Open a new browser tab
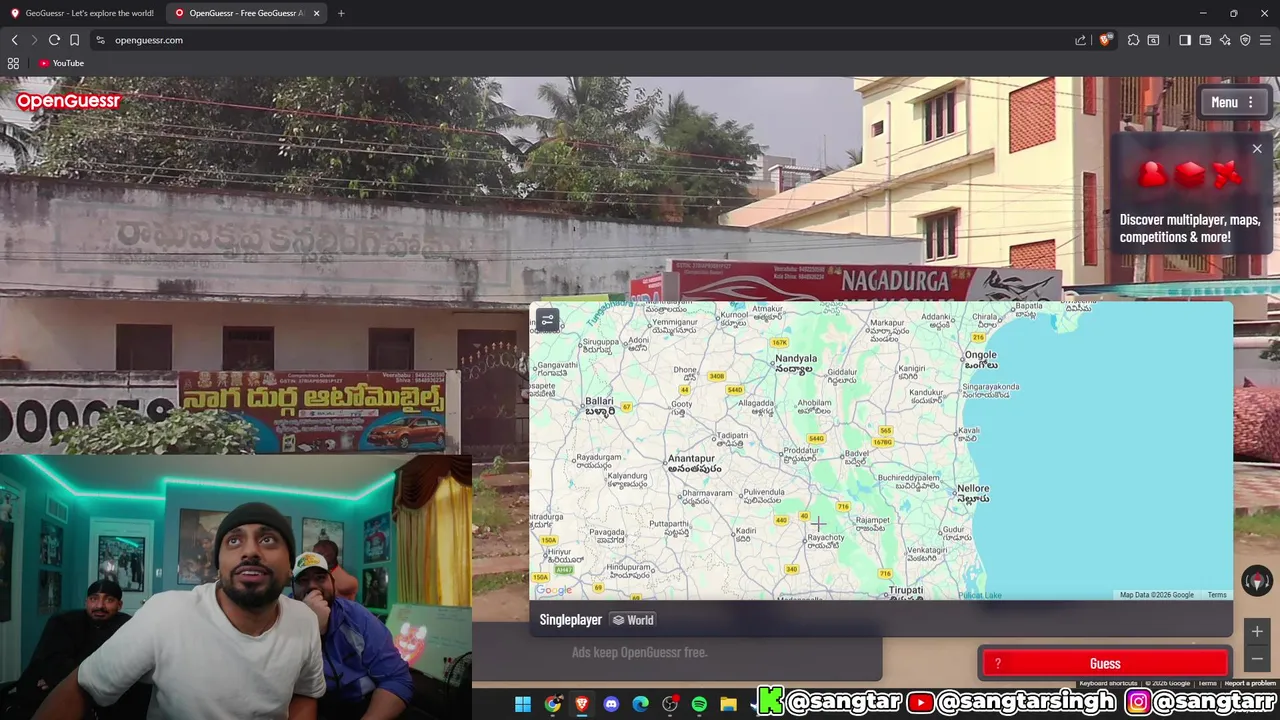Screen dimensions: 1280x720 coord(341,13)
